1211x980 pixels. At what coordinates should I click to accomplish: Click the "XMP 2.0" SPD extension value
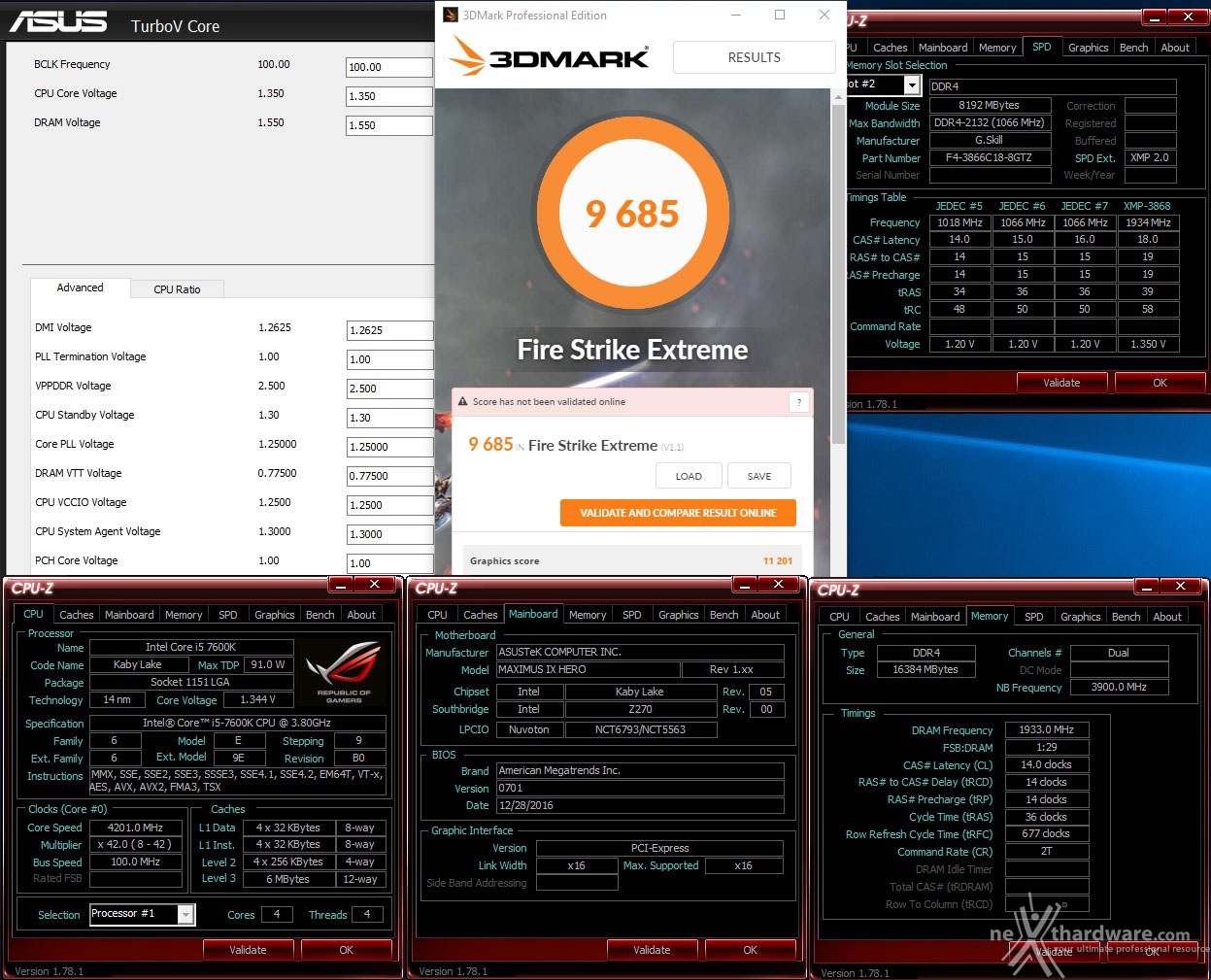[x=1151, y=157]
